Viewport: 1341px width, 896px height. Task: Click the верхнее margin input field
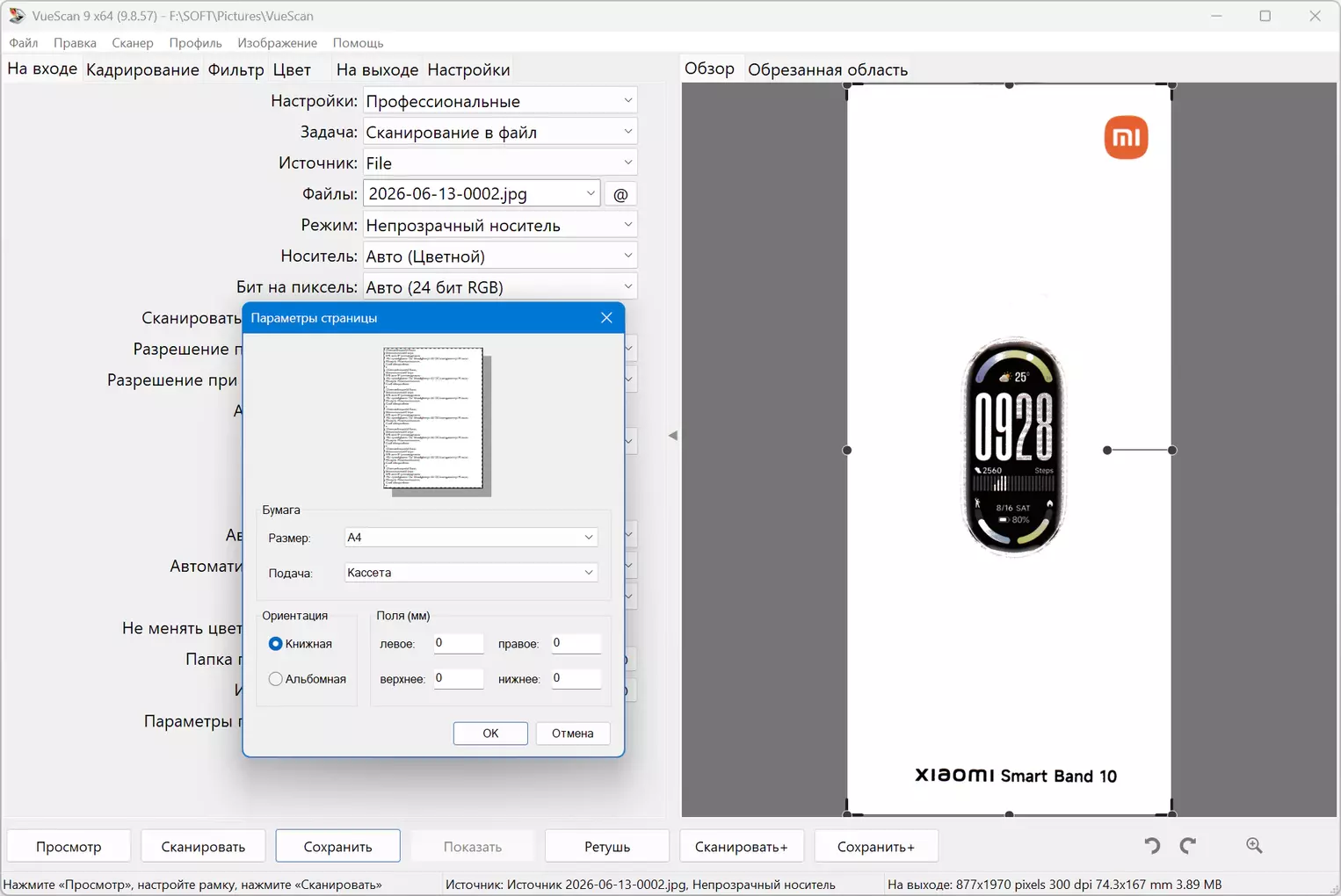(x=459, y=678)
